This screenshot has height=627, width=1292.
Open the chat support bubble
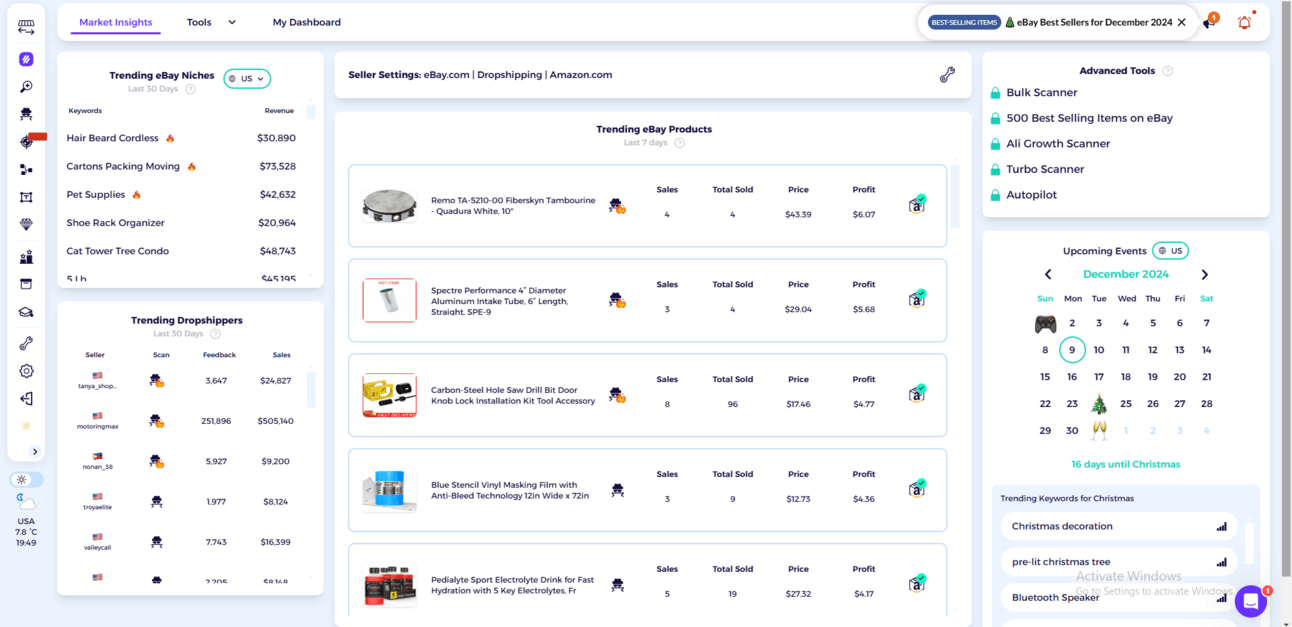tap(1250, 601)
